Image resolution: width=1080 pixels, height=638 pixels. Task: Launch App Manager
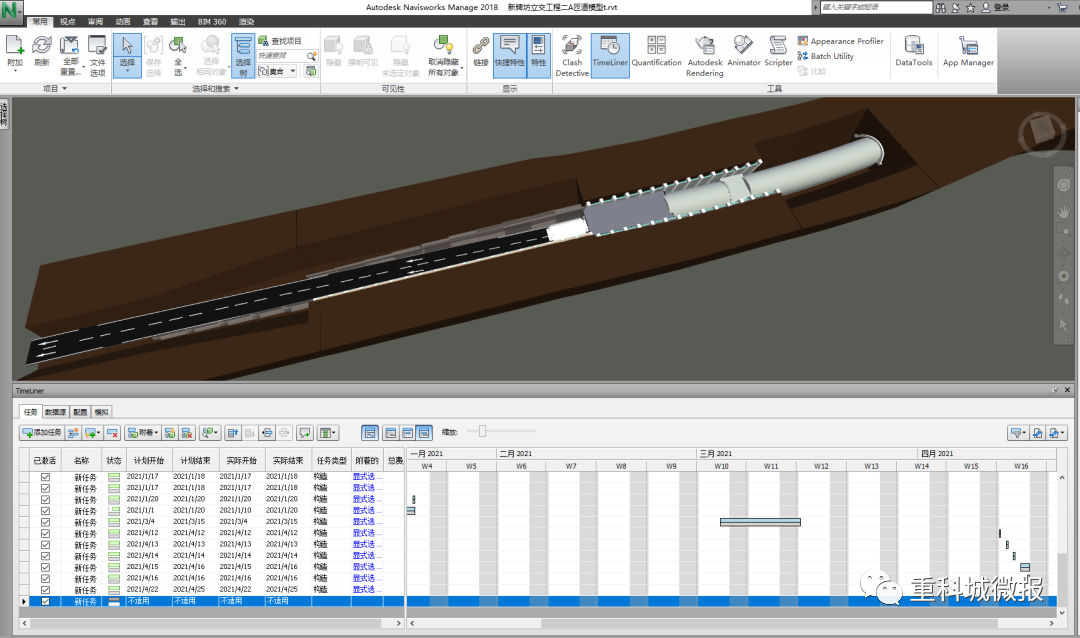[968, 52]
